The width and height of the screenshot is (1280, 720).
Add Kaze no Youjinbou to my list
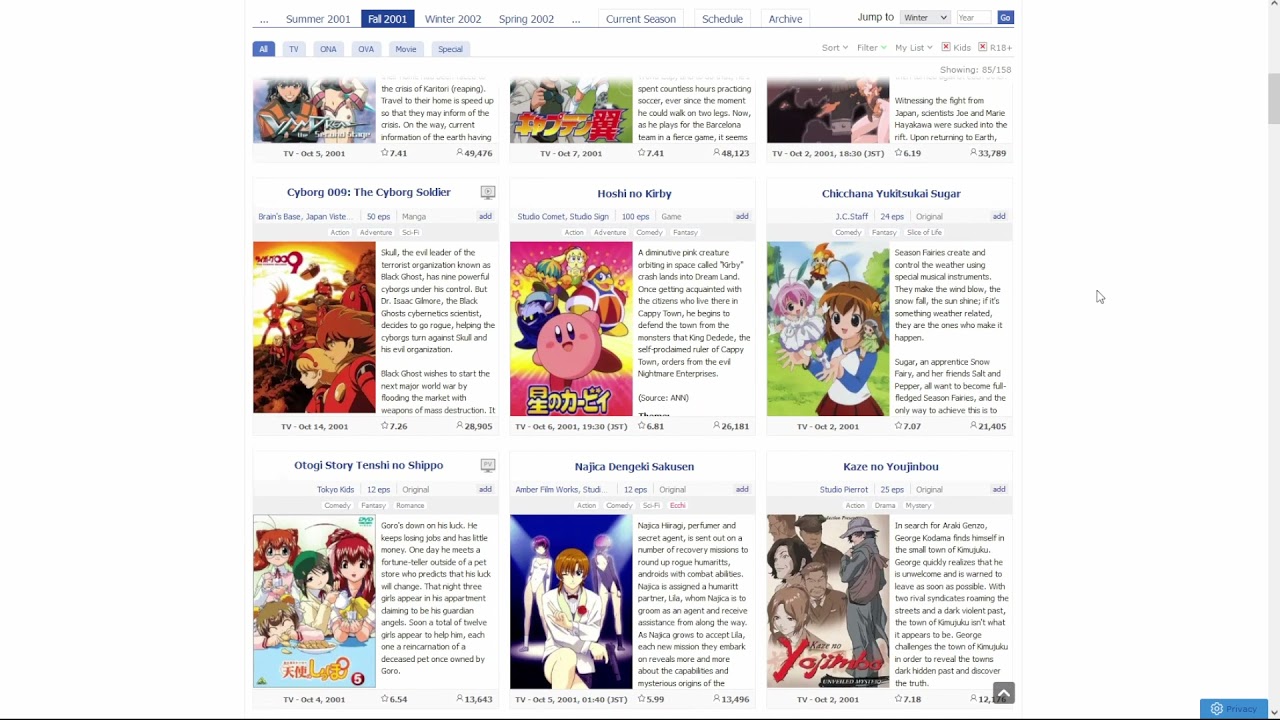[999, 489]
